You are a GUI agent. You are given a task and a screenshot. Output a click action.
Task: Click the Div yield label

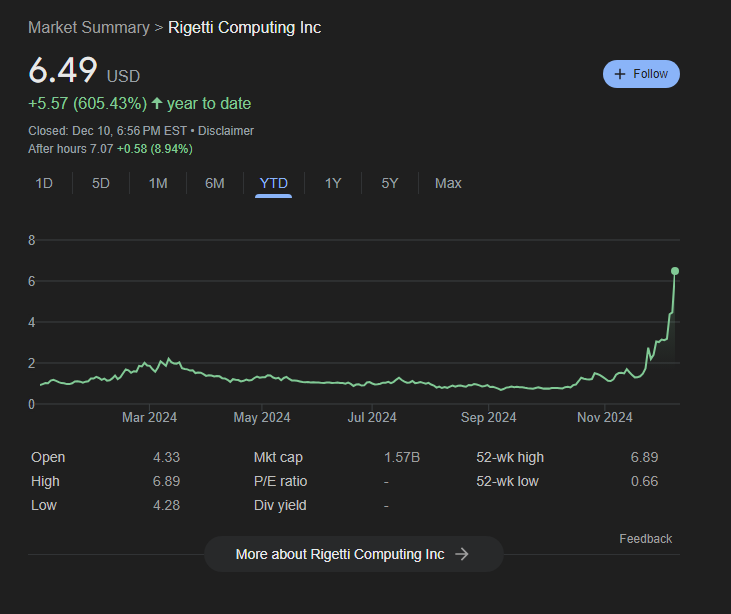point(280,505)
